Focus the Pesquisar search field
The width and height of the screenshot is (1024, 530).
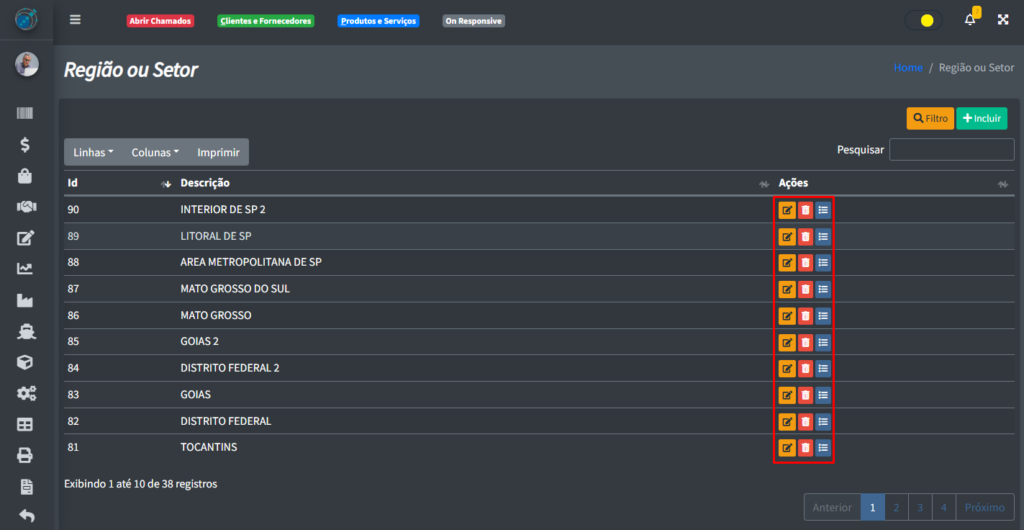951,150
